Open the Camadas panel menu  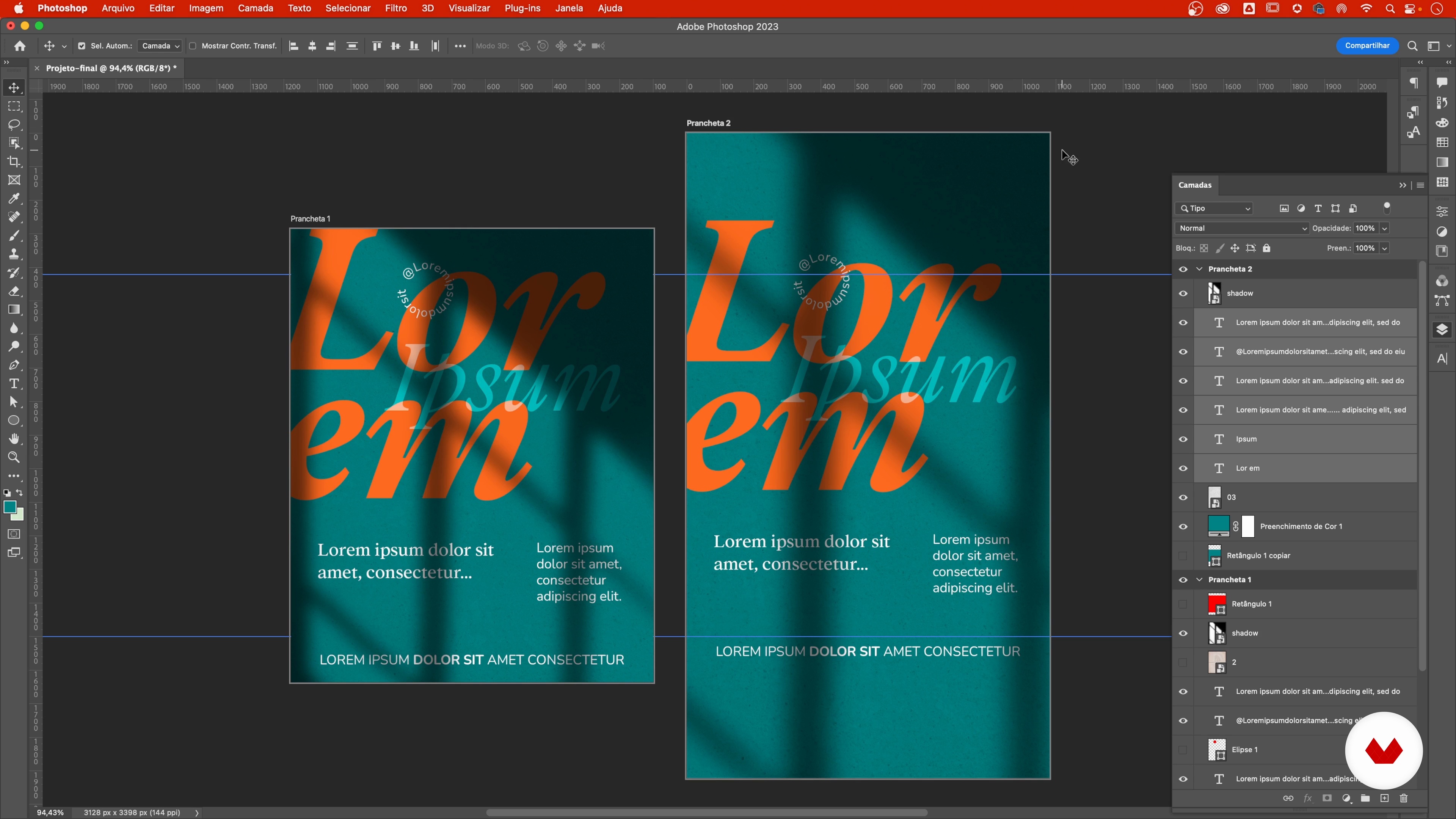[x=1420, y=185]
